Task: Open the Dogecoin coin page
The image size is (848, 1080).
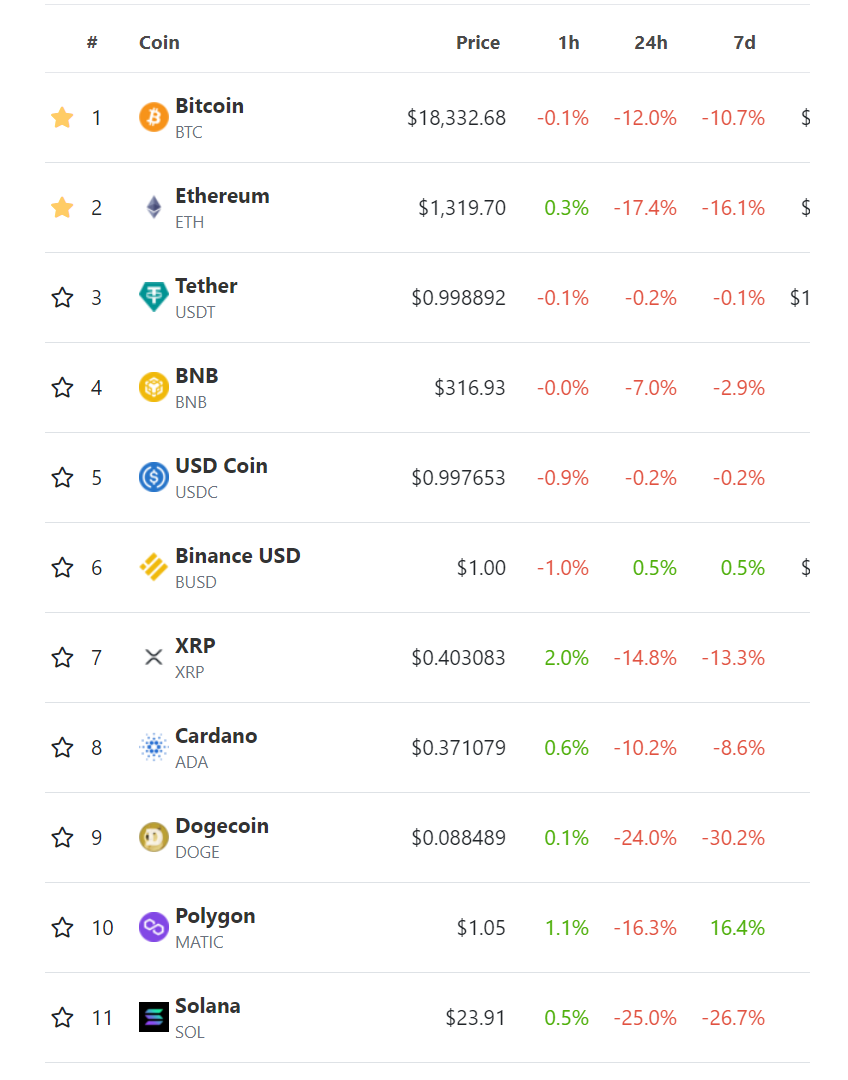Action: coord(222,826)
